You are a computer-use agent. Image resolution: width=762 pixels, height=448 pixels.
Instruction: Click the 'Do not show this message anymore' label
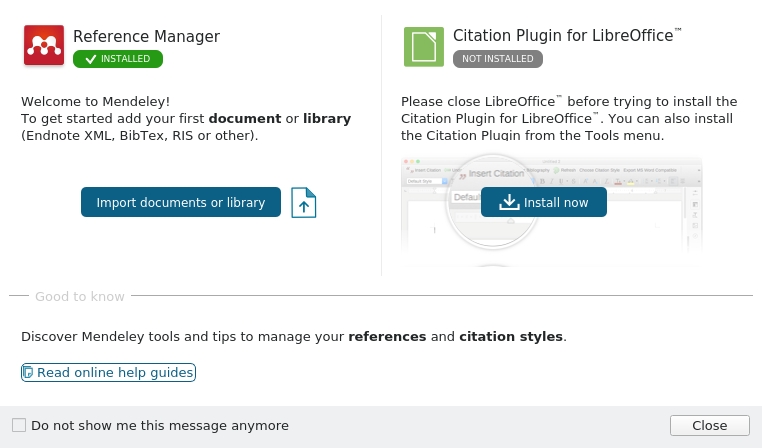tap(160, 425)
